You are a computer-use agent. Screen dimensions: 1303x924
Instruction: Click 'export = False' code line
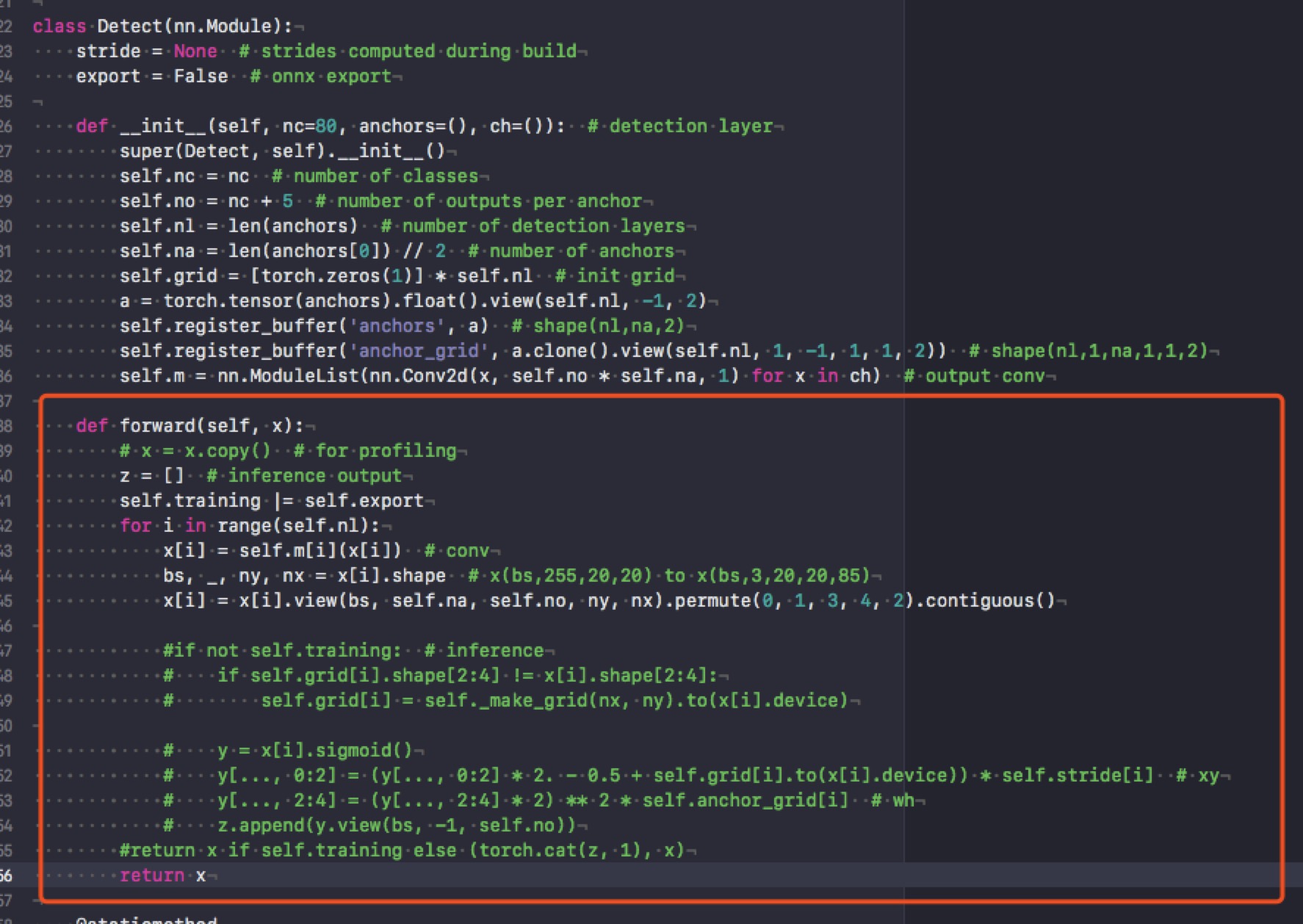pyautogui.click(x=234, y=76)
